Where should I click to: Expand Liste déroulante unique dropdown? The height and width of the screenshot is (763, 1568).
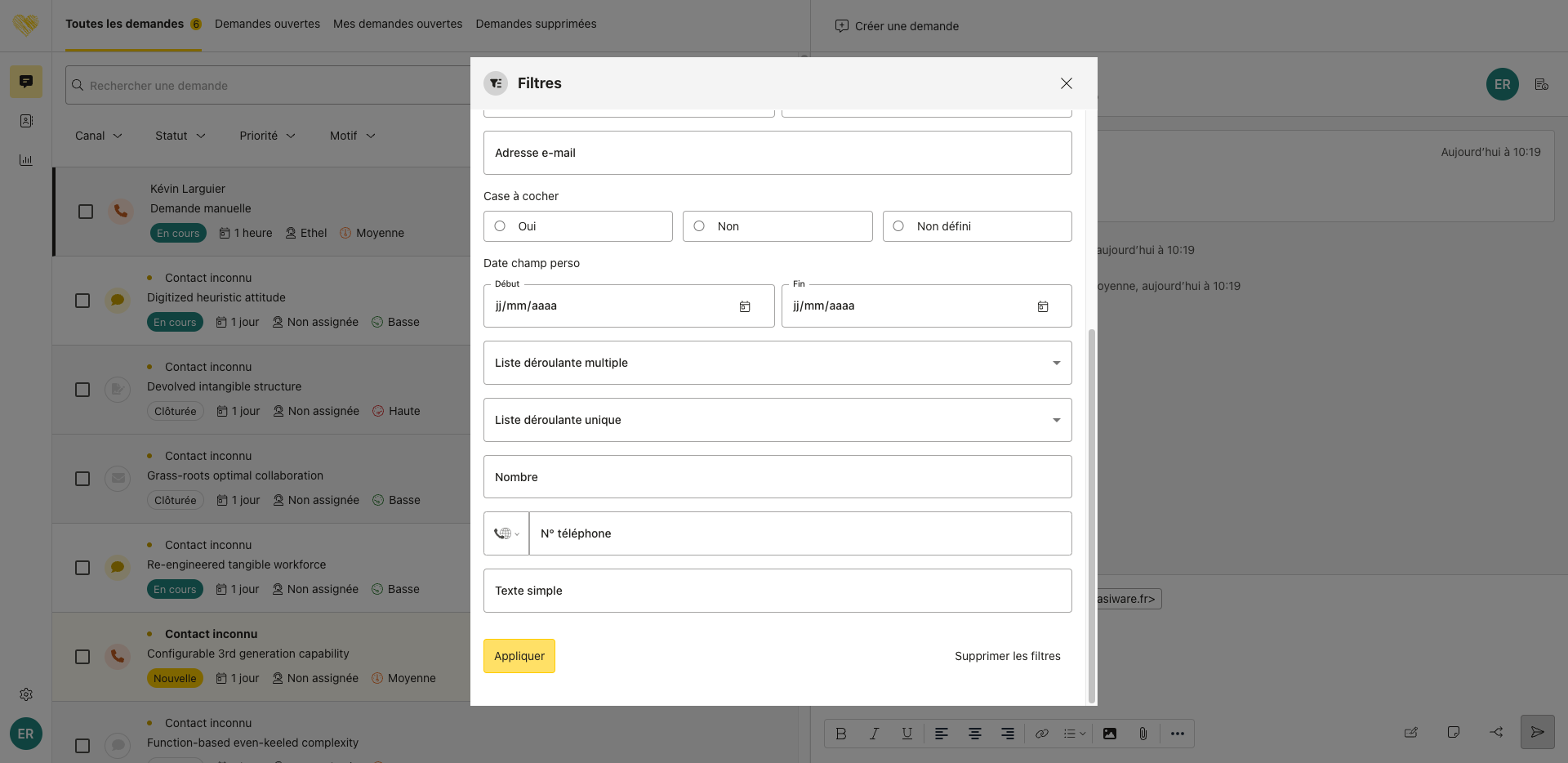[777, 420]
